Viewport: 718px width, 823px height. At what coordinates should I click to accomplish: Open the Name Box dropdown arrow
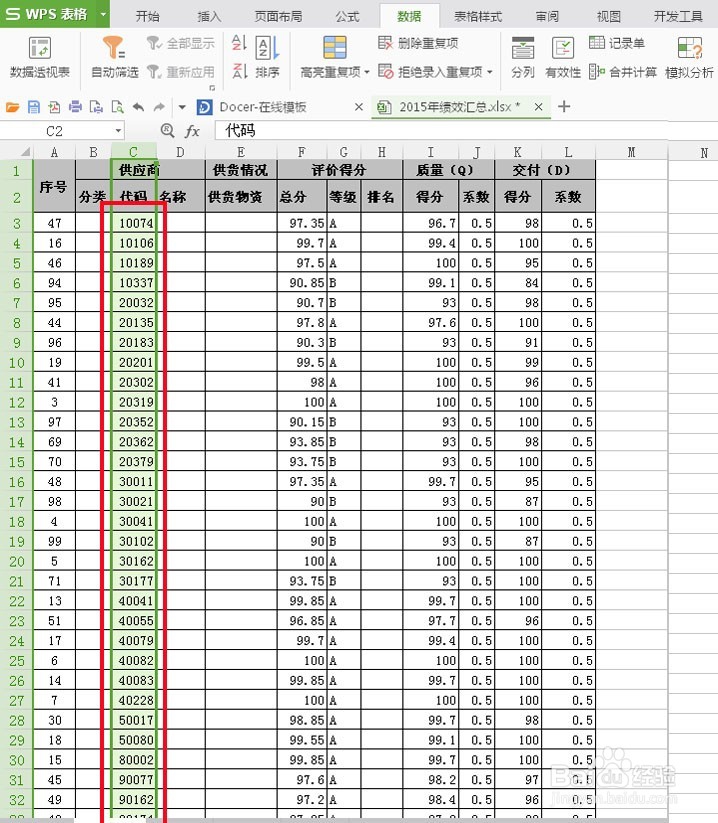118,131
